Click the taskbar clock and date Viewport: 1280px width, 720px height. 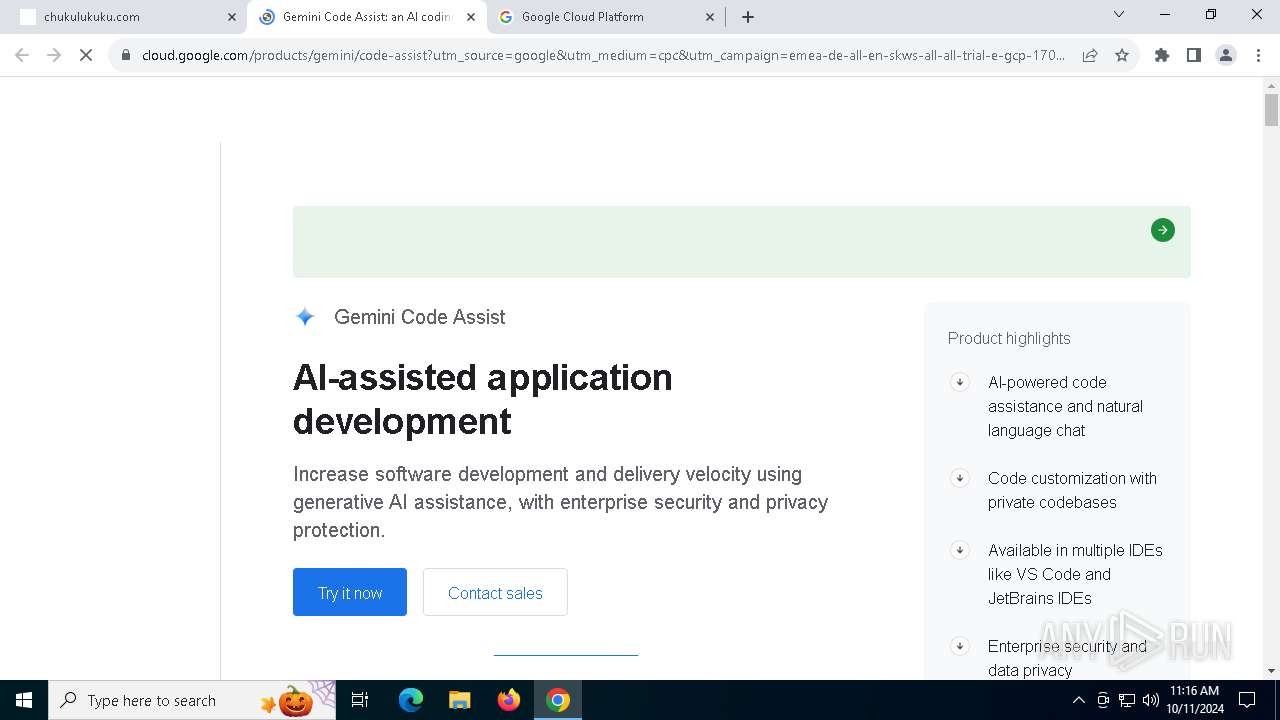pyautogui.click(x=1195, y=700)
